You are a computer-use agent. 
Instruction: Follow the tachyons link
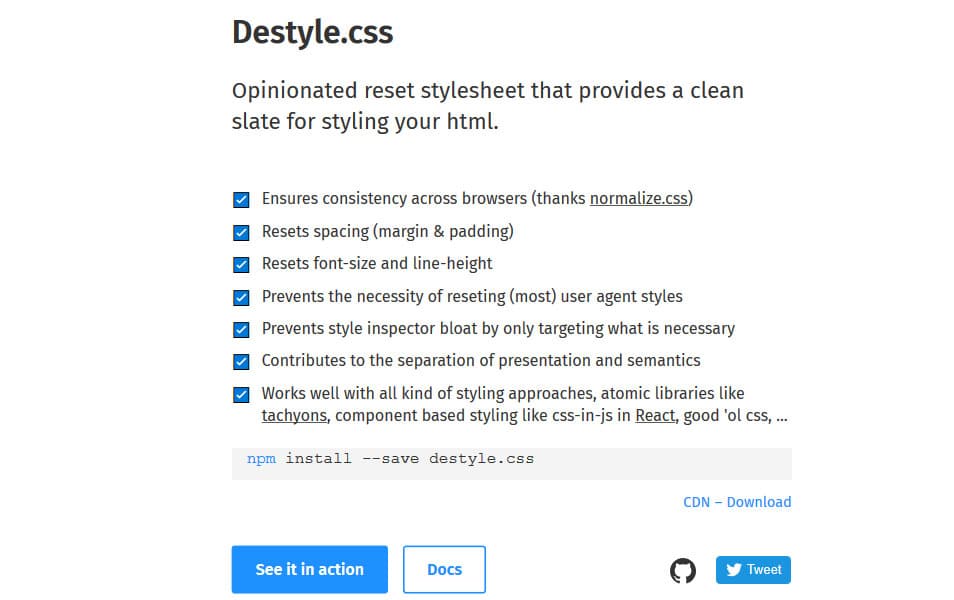tap(293, 416)
